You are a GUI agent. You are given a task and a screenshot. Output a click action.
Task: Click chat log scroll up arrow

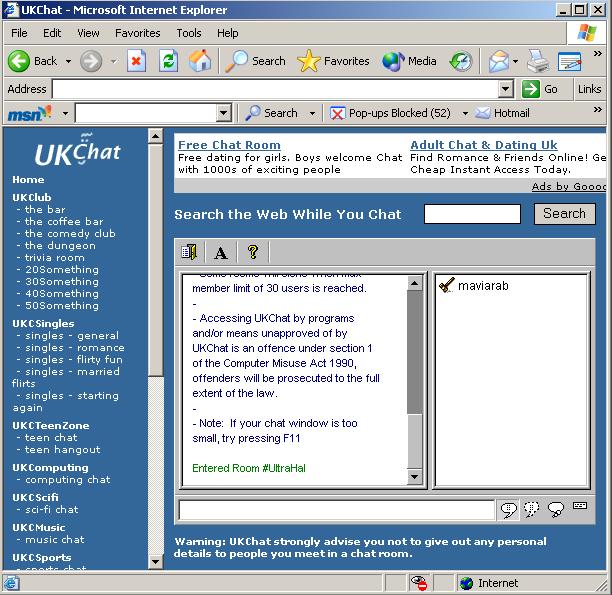(x=415, y=283)
